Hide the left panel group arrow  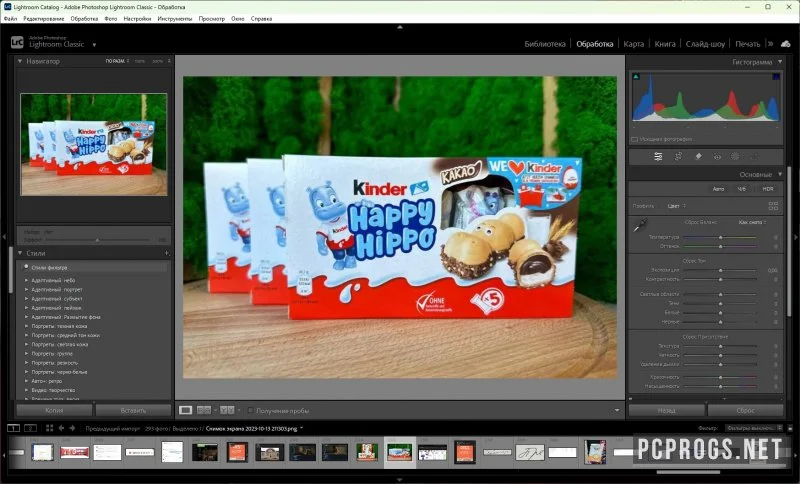(4, 237)
